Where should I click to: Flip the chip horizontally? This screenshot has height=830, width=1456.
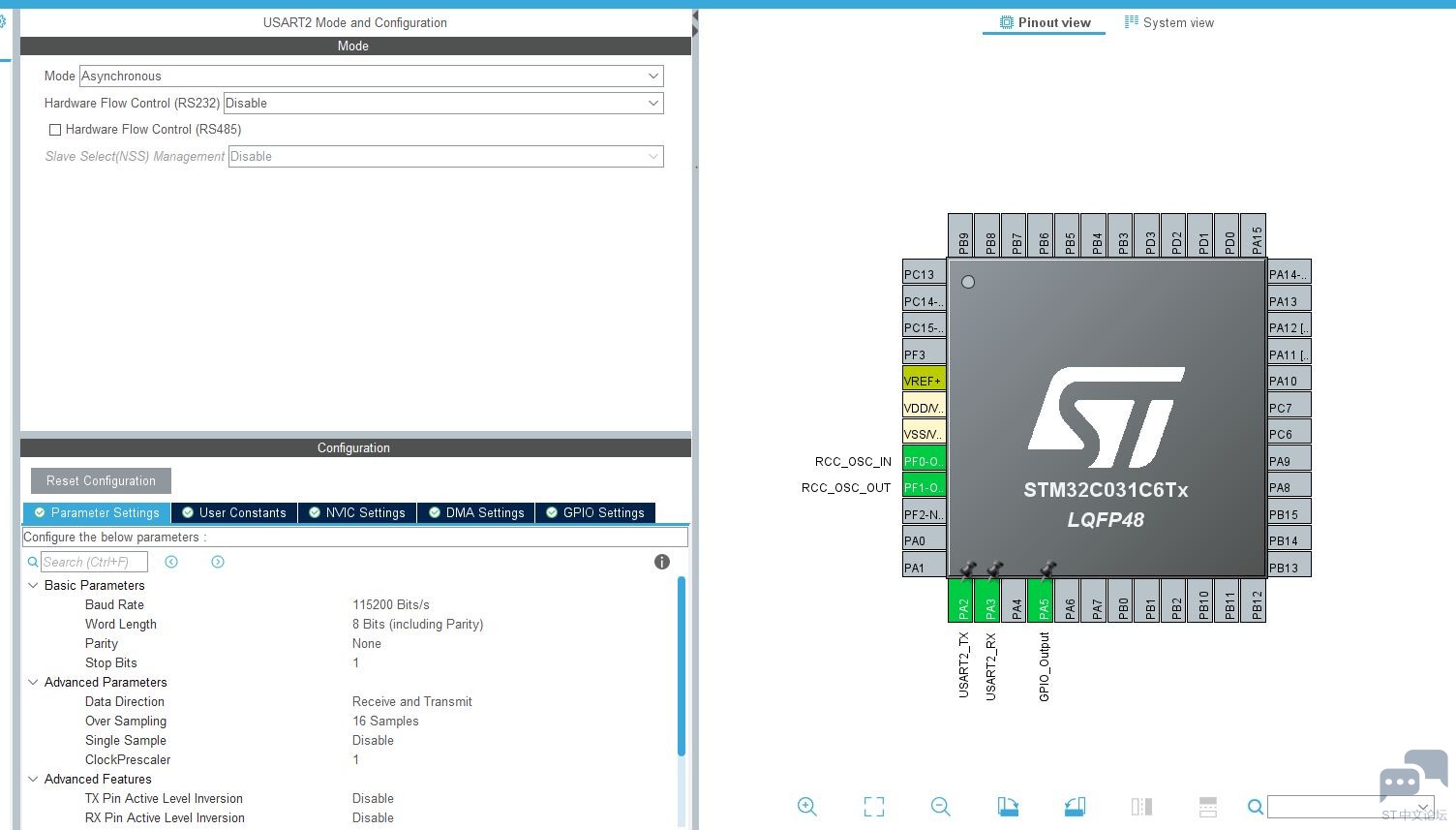pos(1141,806)
